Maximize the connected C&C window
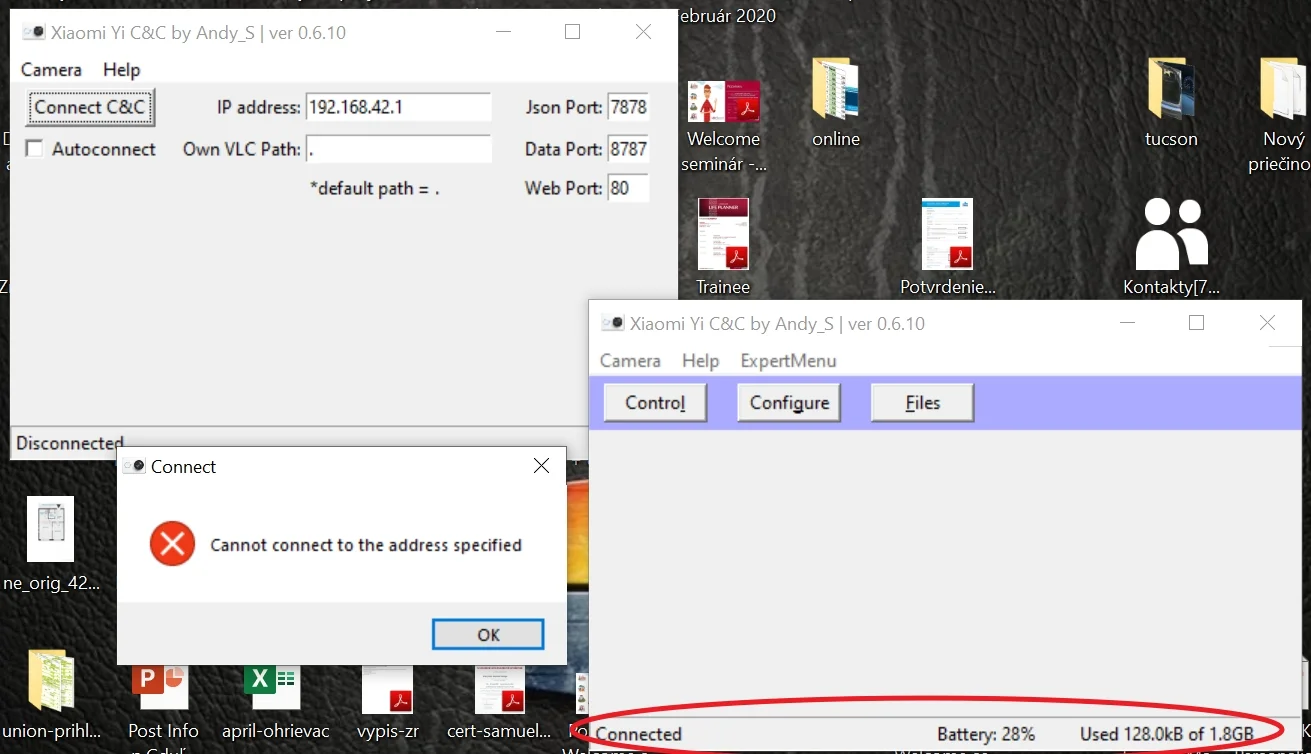1311x754 pixels. [1196, 323]
